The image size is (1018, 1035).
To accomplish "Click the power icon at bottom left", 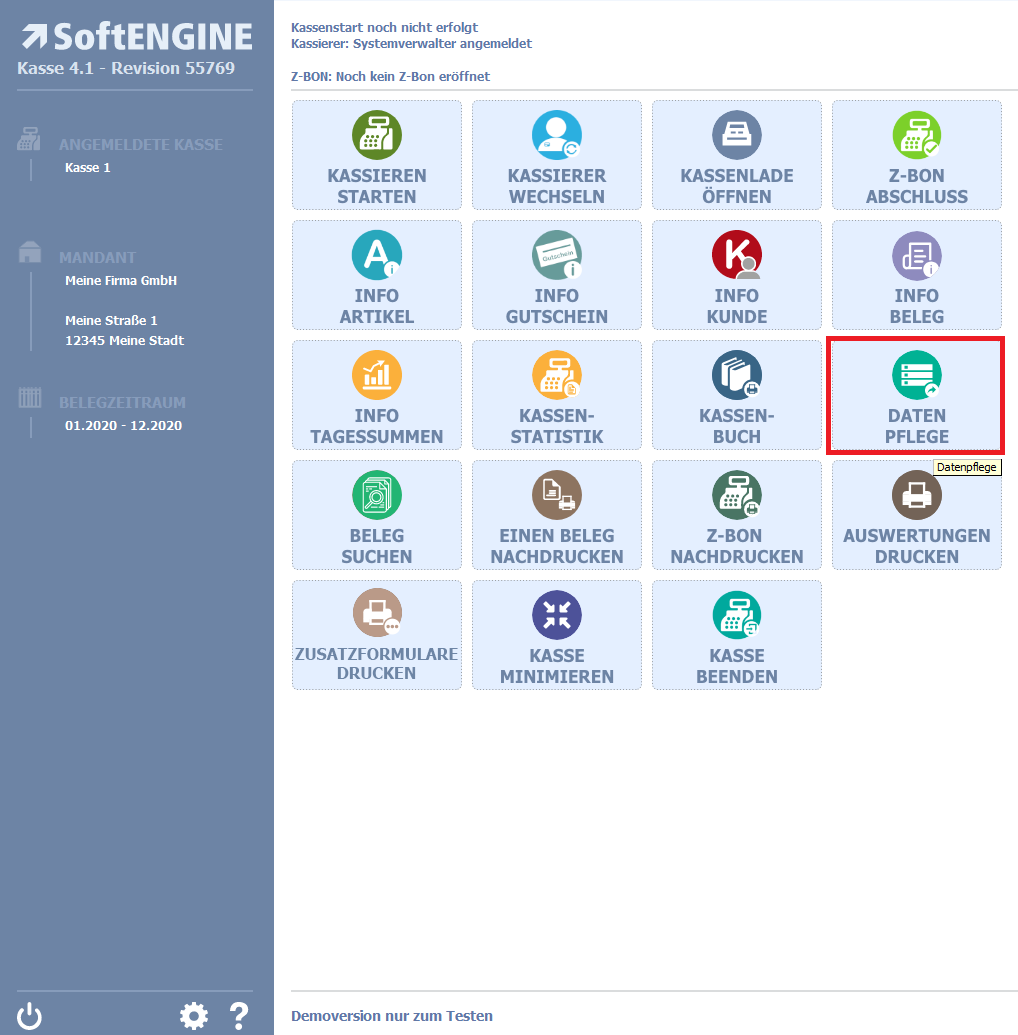I will (30, 1016).
